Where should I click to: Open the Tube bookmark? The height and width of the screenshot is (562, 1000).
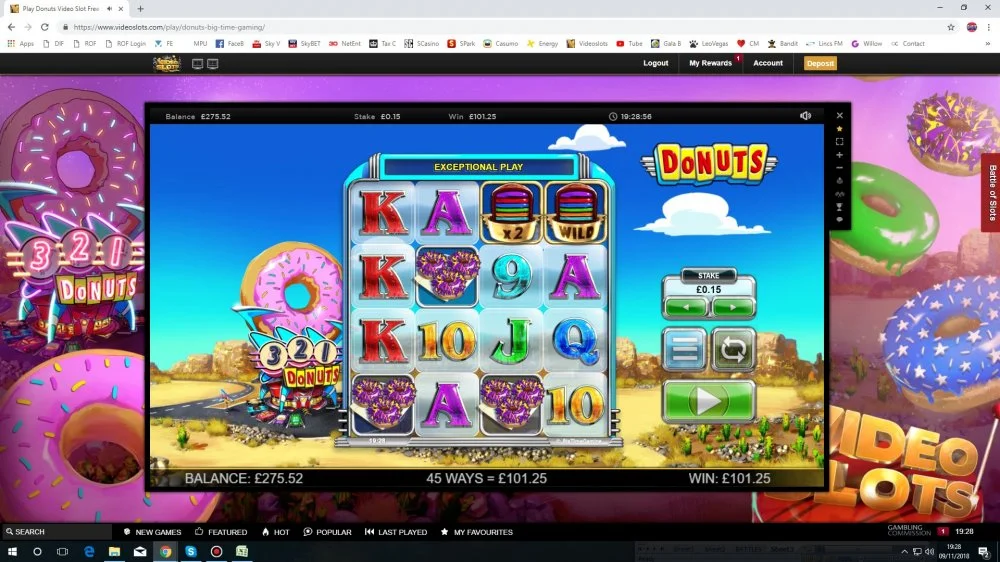point(629,43)
